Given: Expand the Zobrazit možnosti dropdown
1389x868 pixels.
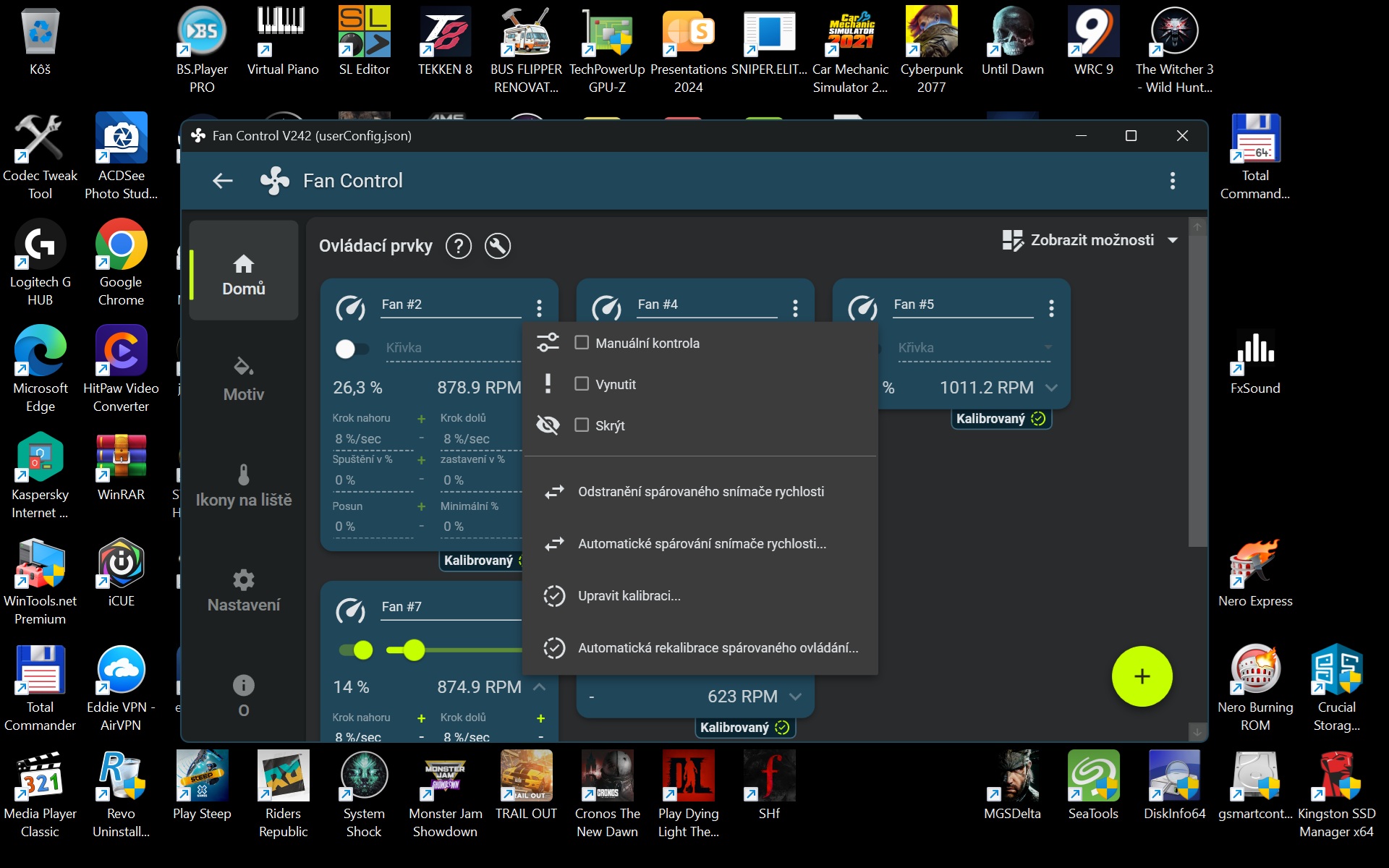Looking at the screenshot, I should click(x=1092, y=240).
